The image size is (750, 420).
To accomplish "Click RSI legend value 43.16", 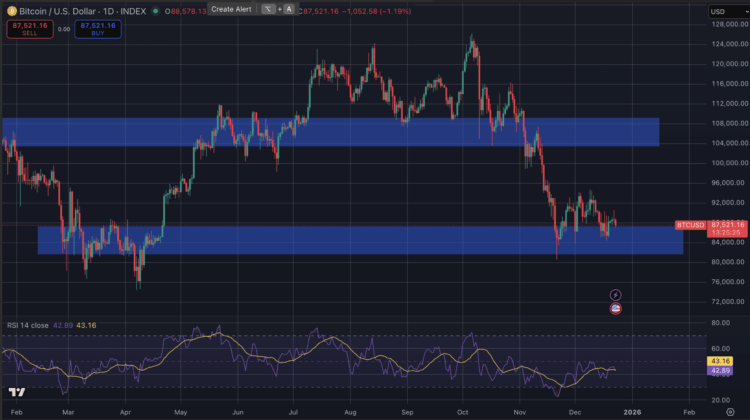I will coord(86,325).
